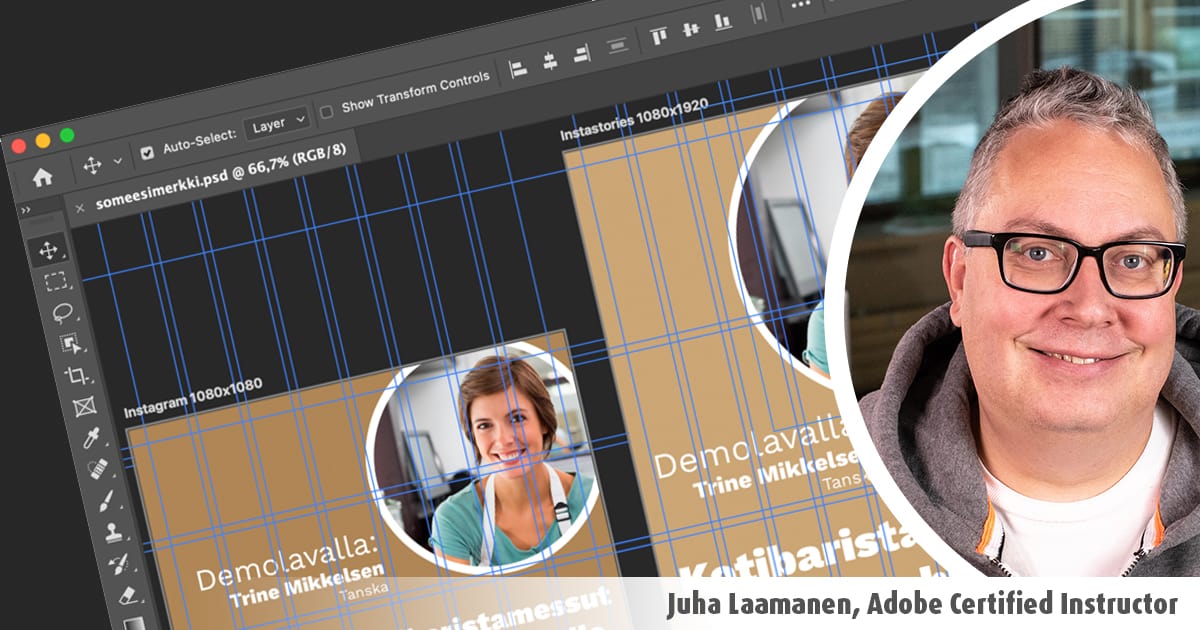
Task: Select the Object Selection tool
Action: coord(70,343)
